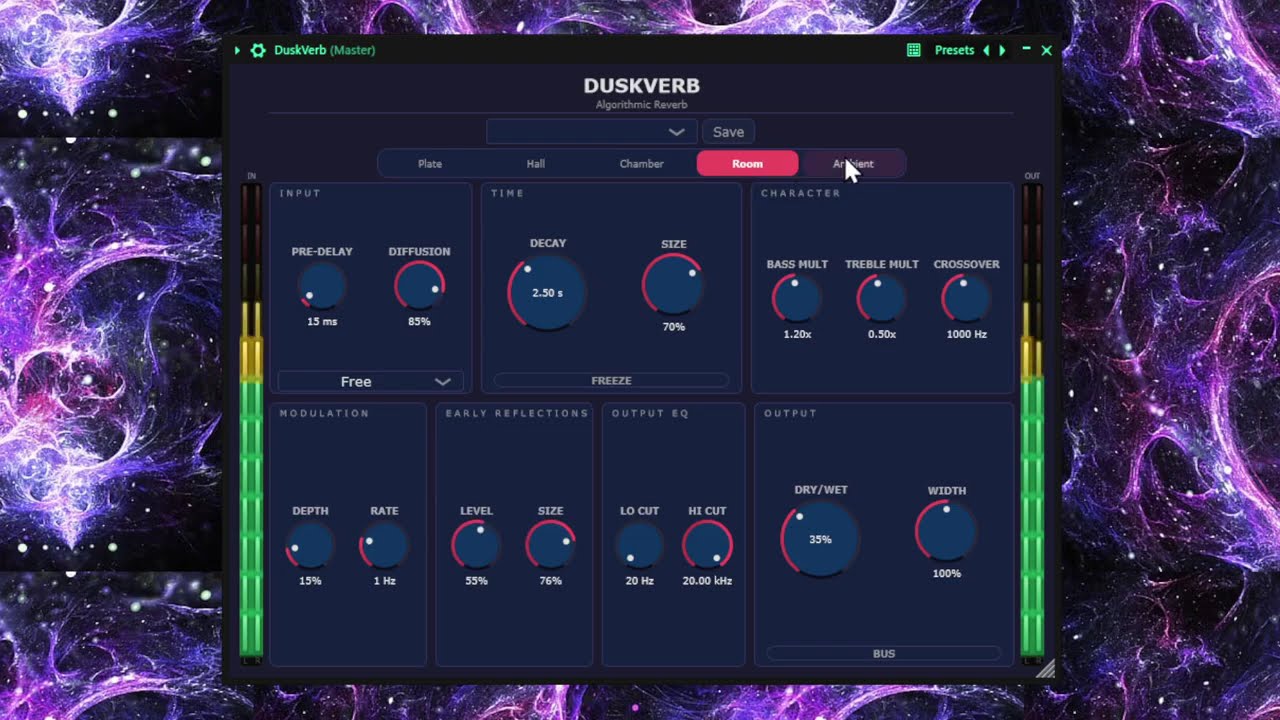Open the preset name dropdown

click(591, 132)
